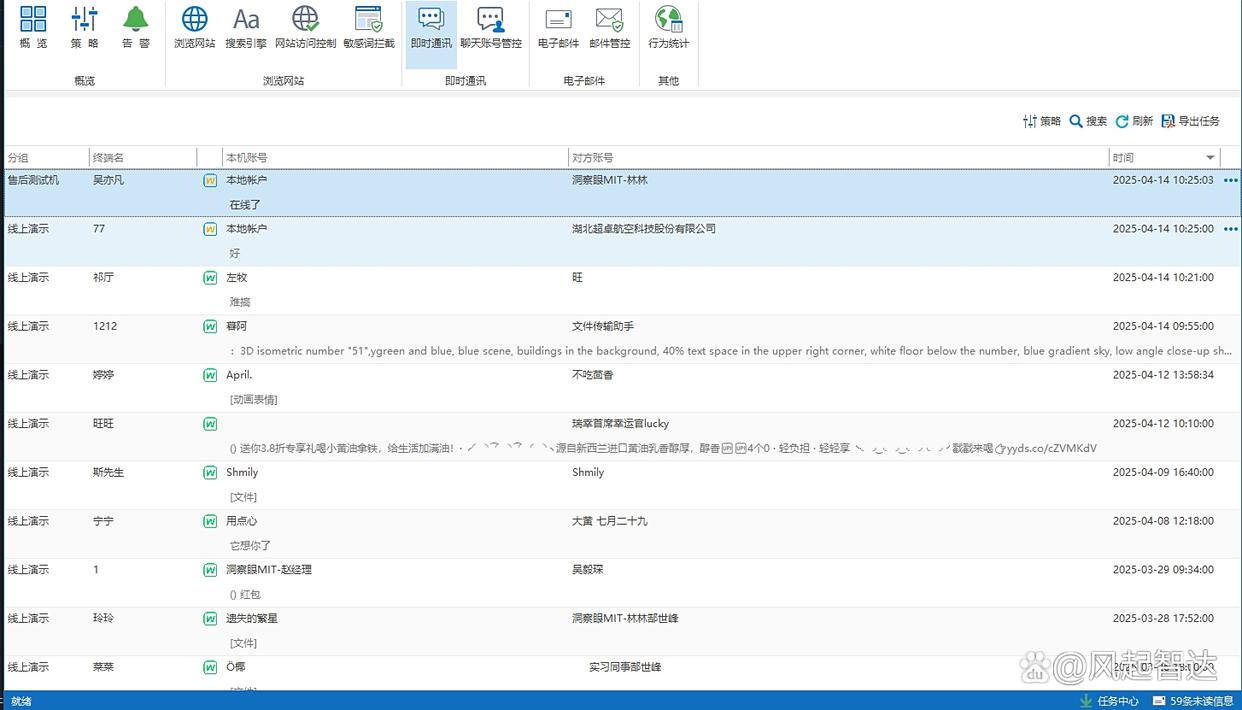The image size is (1242, 710).
Task: Click the 搜索 search button
Action: click(1088, 121)
